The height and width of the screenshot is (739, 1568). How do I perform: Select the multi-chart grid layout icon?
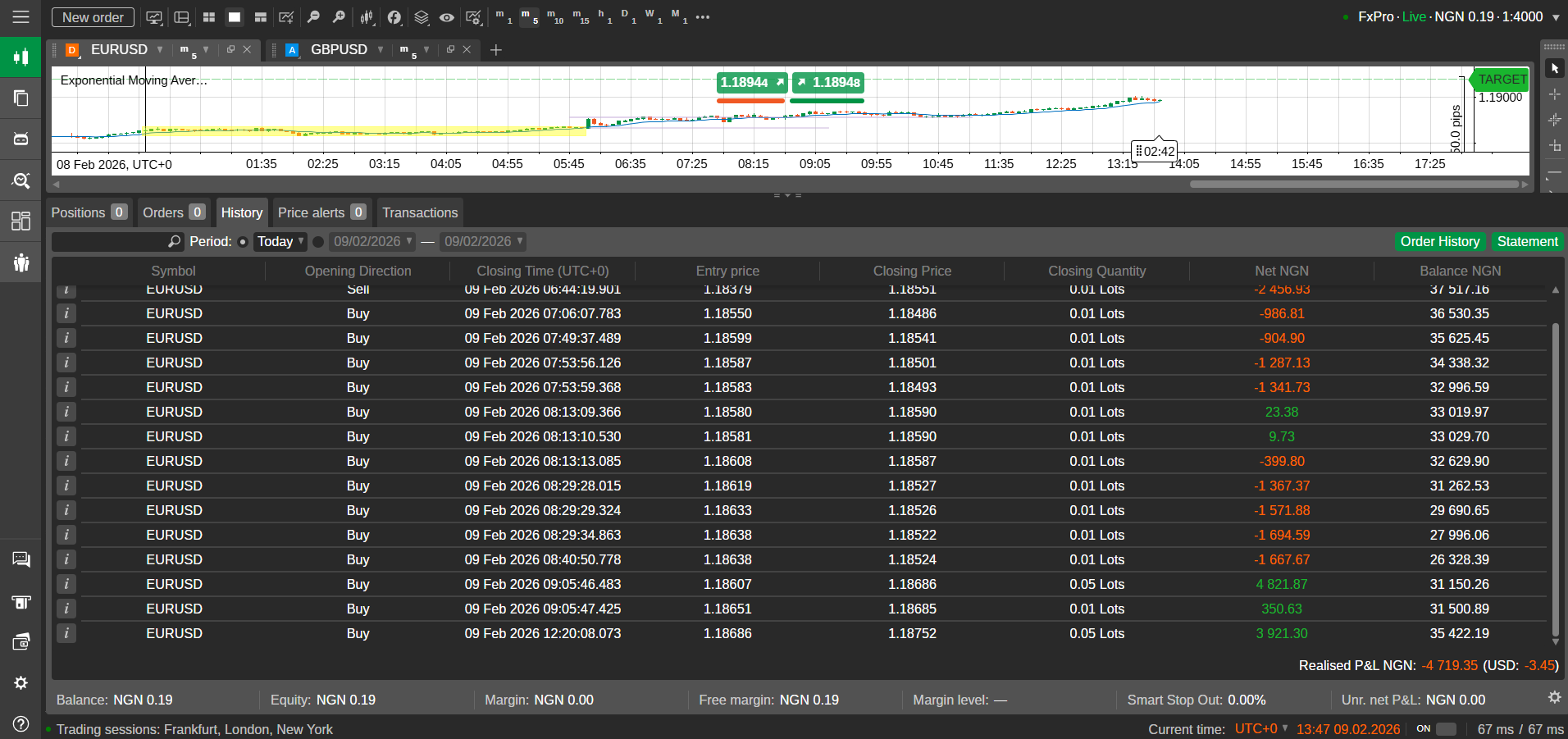(209, 17)
